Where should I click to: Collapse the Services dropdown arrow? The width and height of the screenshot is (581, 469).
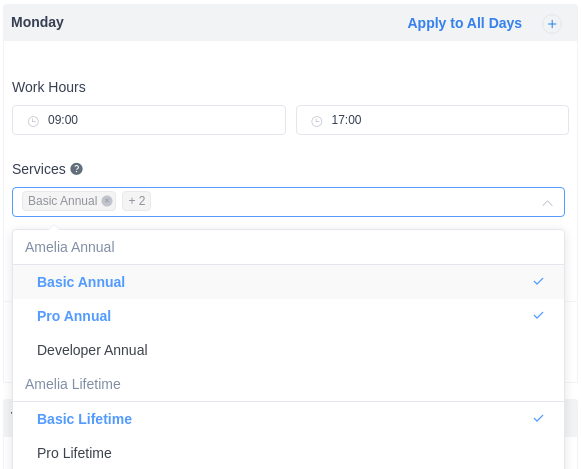point(547,203)
